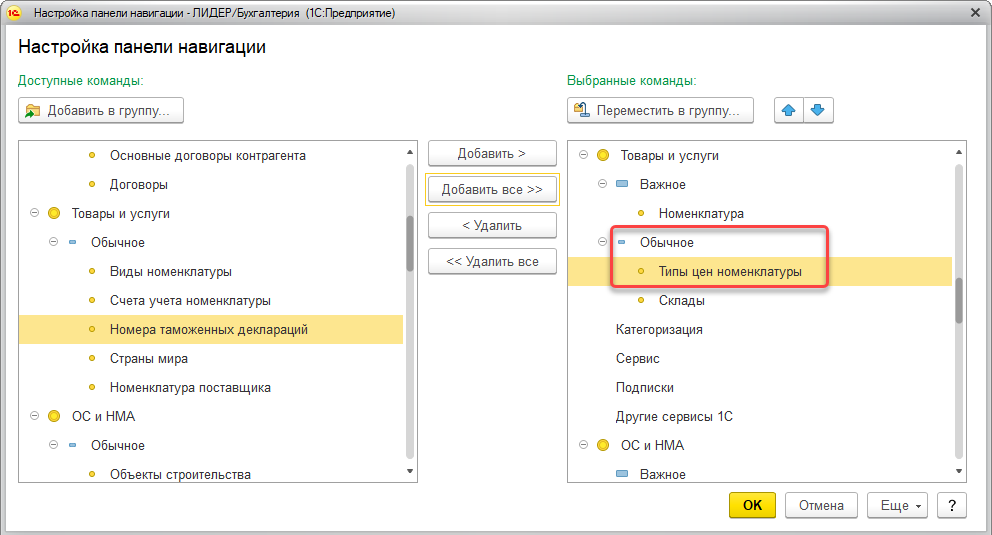Click the Отмена button
This screenshot has height=535, width=992.
pyautogui.click(x=821, y=505)
